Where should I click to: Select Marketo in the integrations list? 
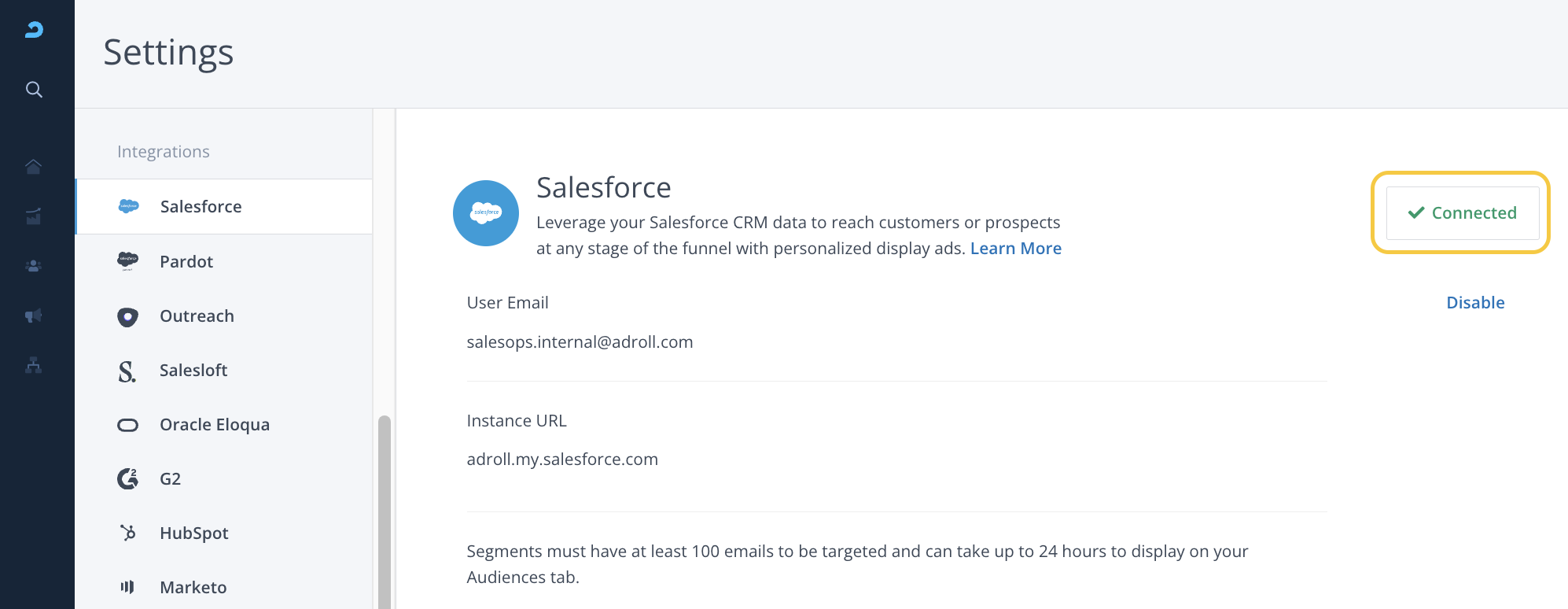193,588
